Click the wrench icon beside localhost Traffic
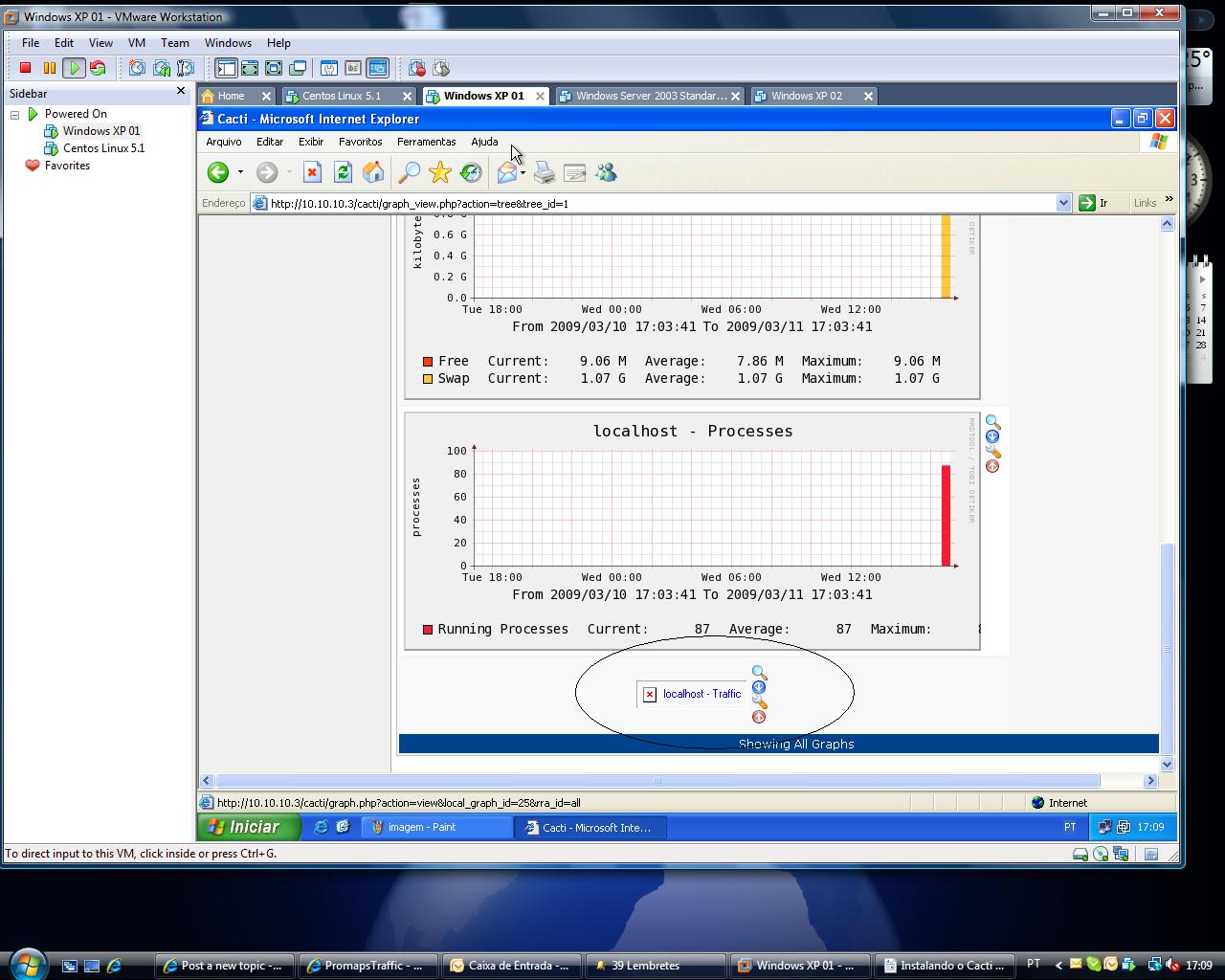The height and width of the screenshot is (980, 1225). click(x=759, y=702)
